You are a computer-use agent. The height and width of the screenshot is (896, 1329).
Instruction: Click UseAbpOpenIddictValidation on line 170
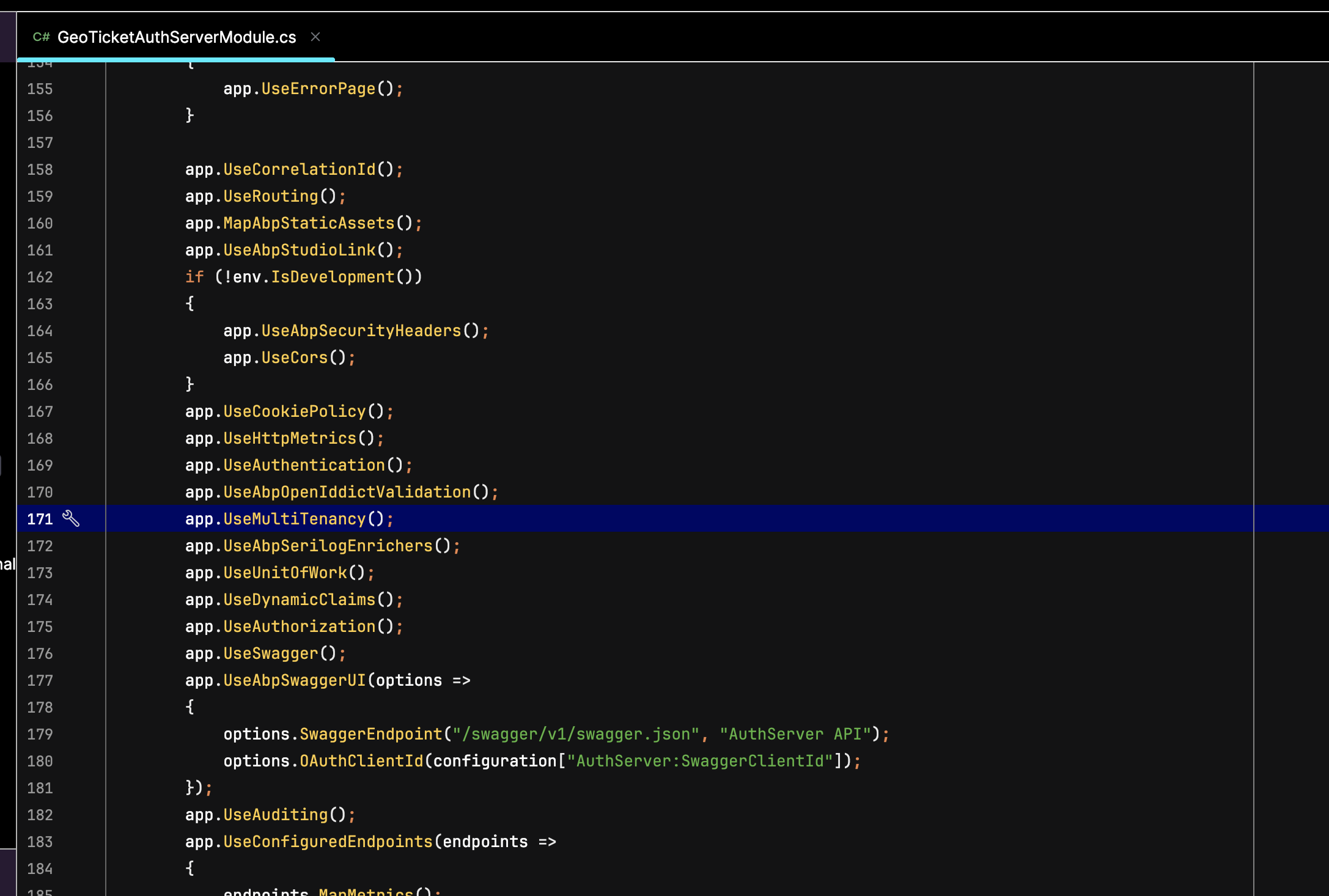347,492
